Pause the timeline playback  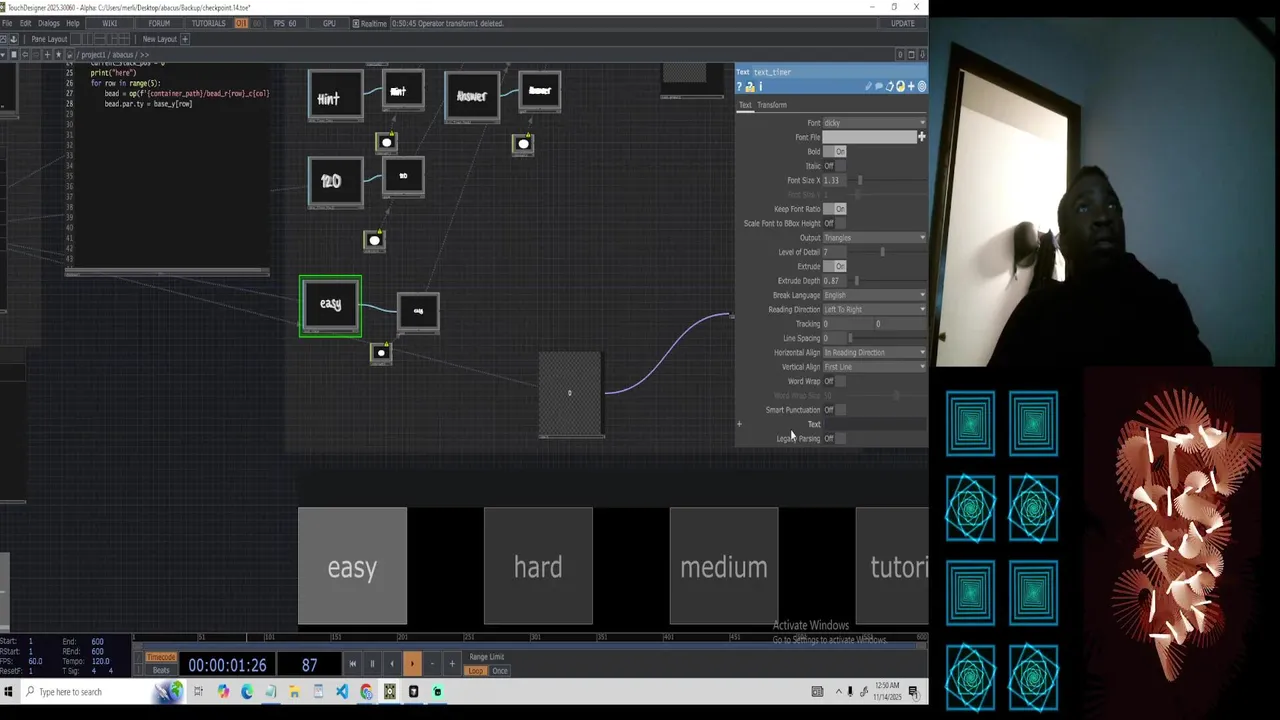pos(372,663)
